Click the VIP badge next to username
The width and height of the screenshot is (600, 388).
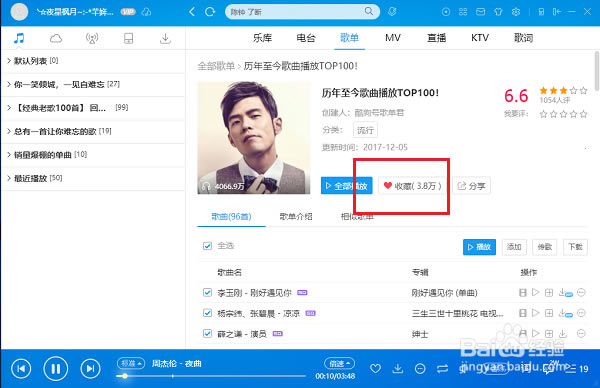coord(128,12)
